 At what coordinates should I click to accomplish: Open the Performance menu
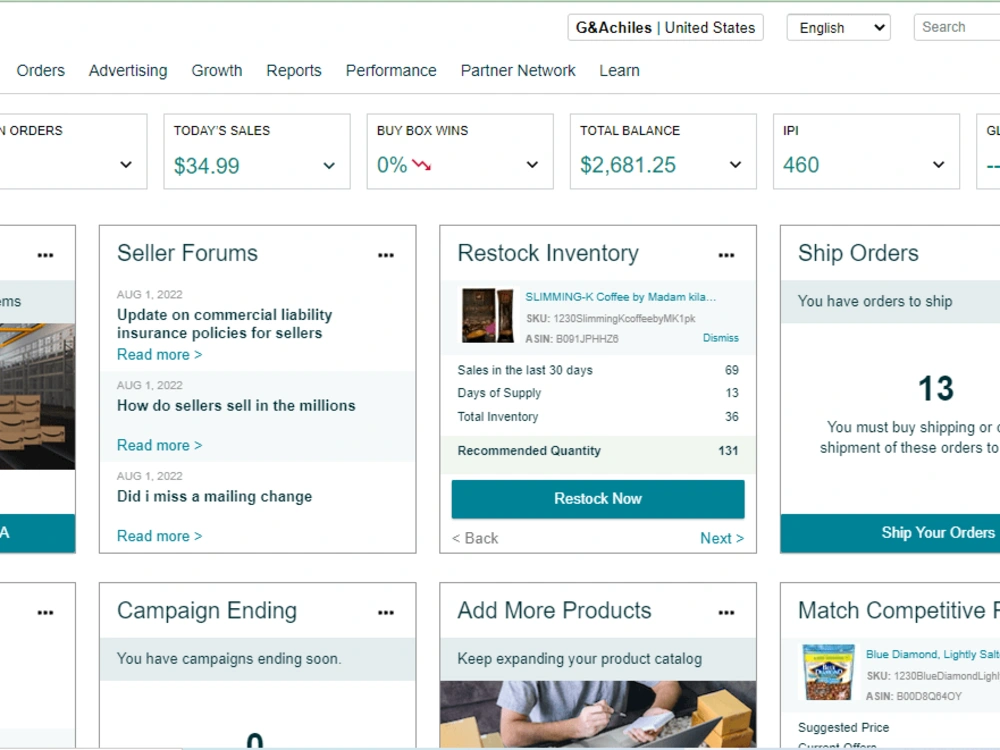point(391,70)
